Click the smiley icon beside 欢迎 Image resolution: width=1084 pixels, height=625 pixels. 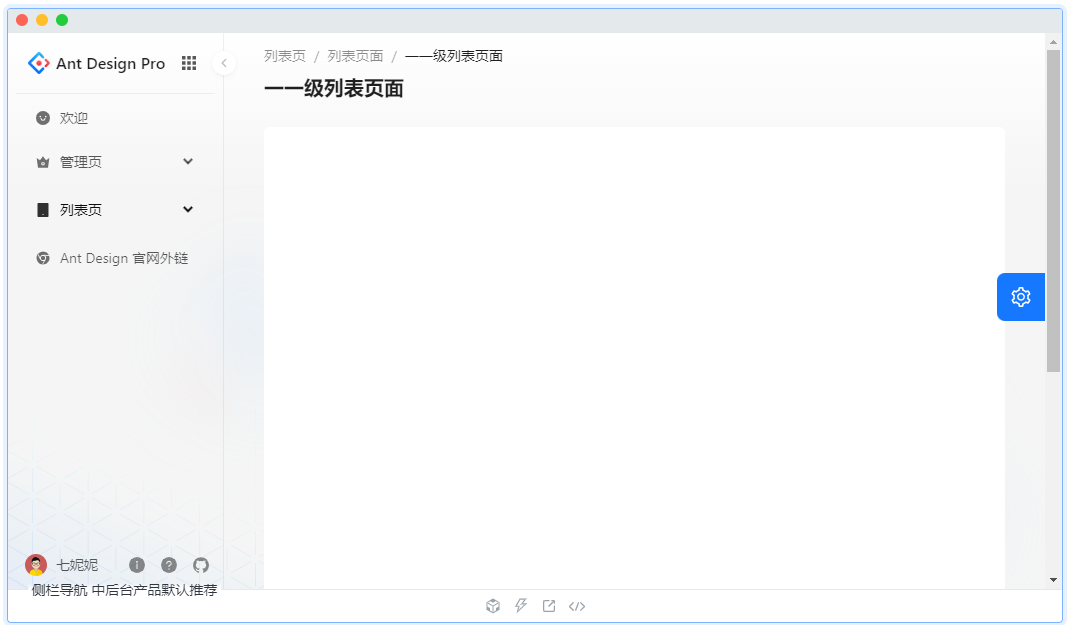coord(43,118)
